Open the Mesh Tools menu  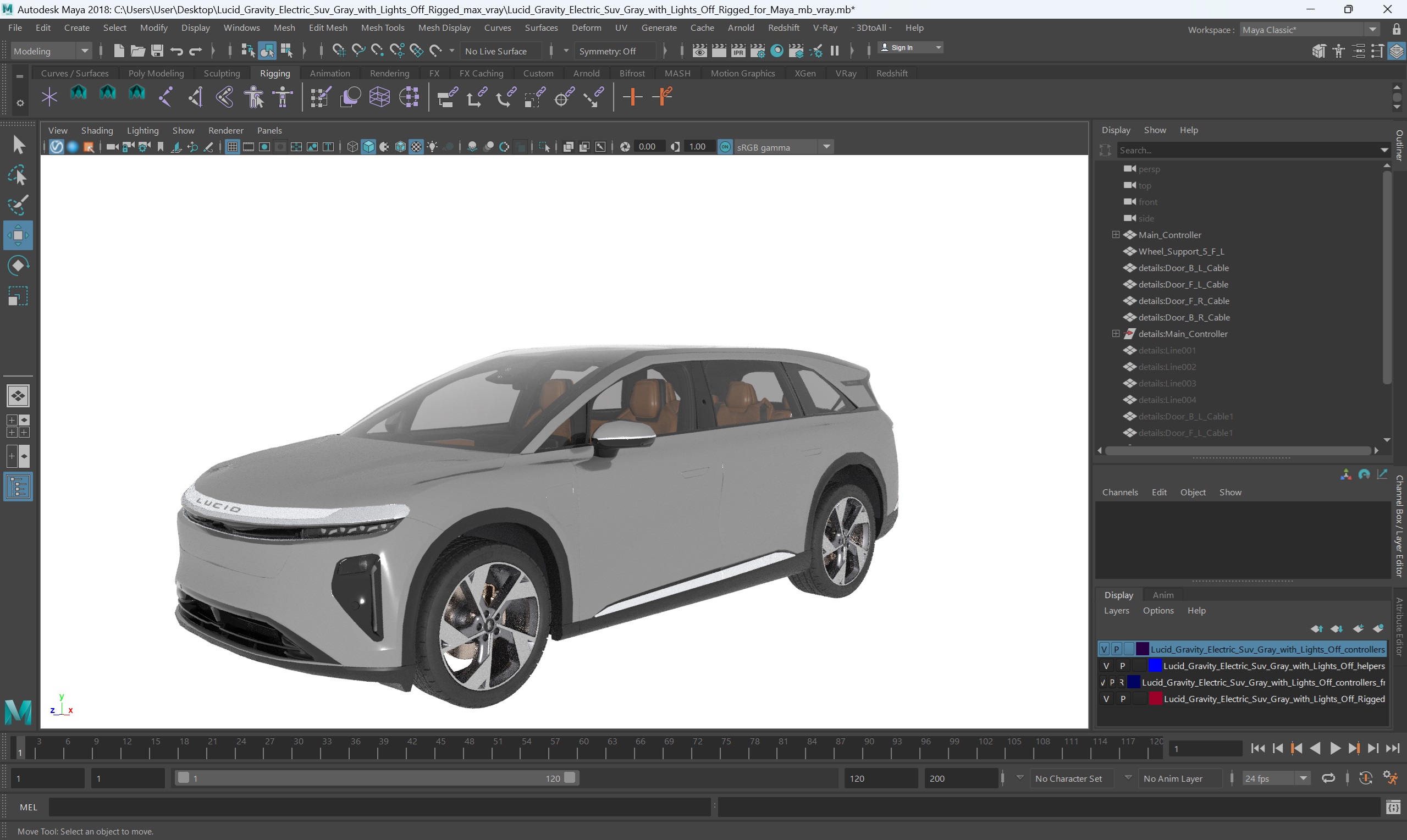[383, 27]
